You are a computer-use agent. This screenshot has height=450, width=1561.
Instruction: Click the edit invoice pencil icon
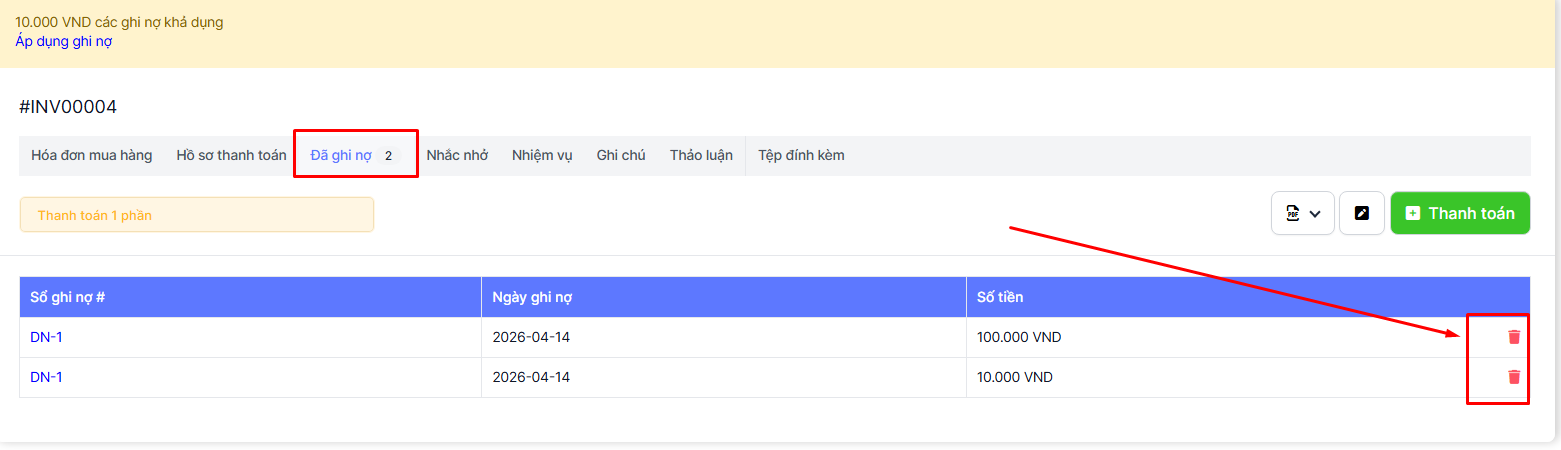pyautogui.click(x=1361, y=213)
